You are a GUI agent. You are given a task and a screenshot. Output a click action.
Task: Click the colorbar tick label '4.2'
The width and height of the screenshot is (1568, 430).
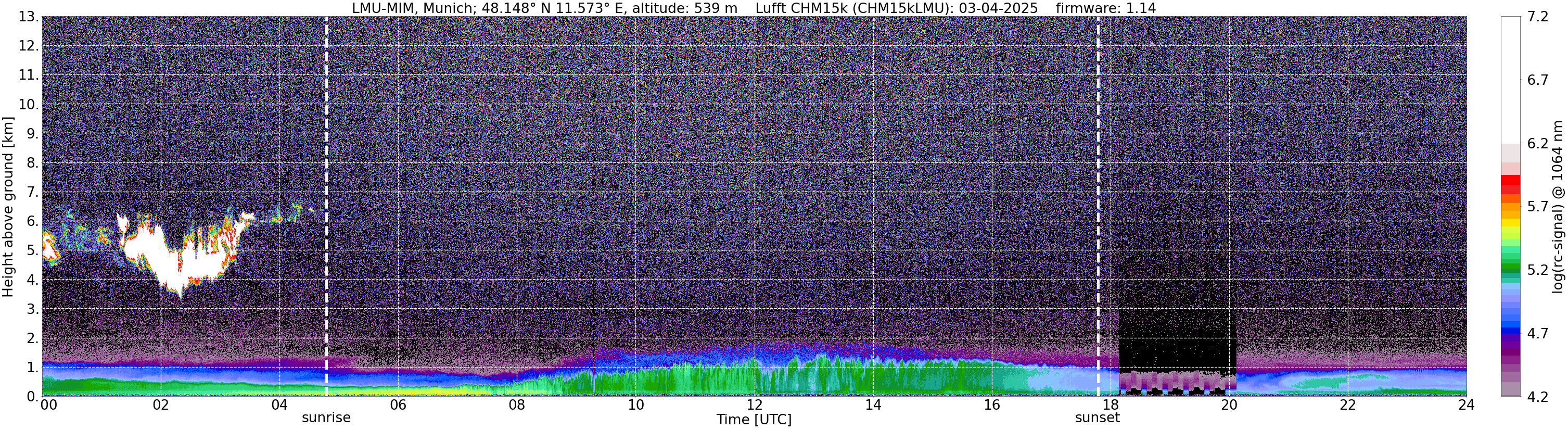[1538, 397]
